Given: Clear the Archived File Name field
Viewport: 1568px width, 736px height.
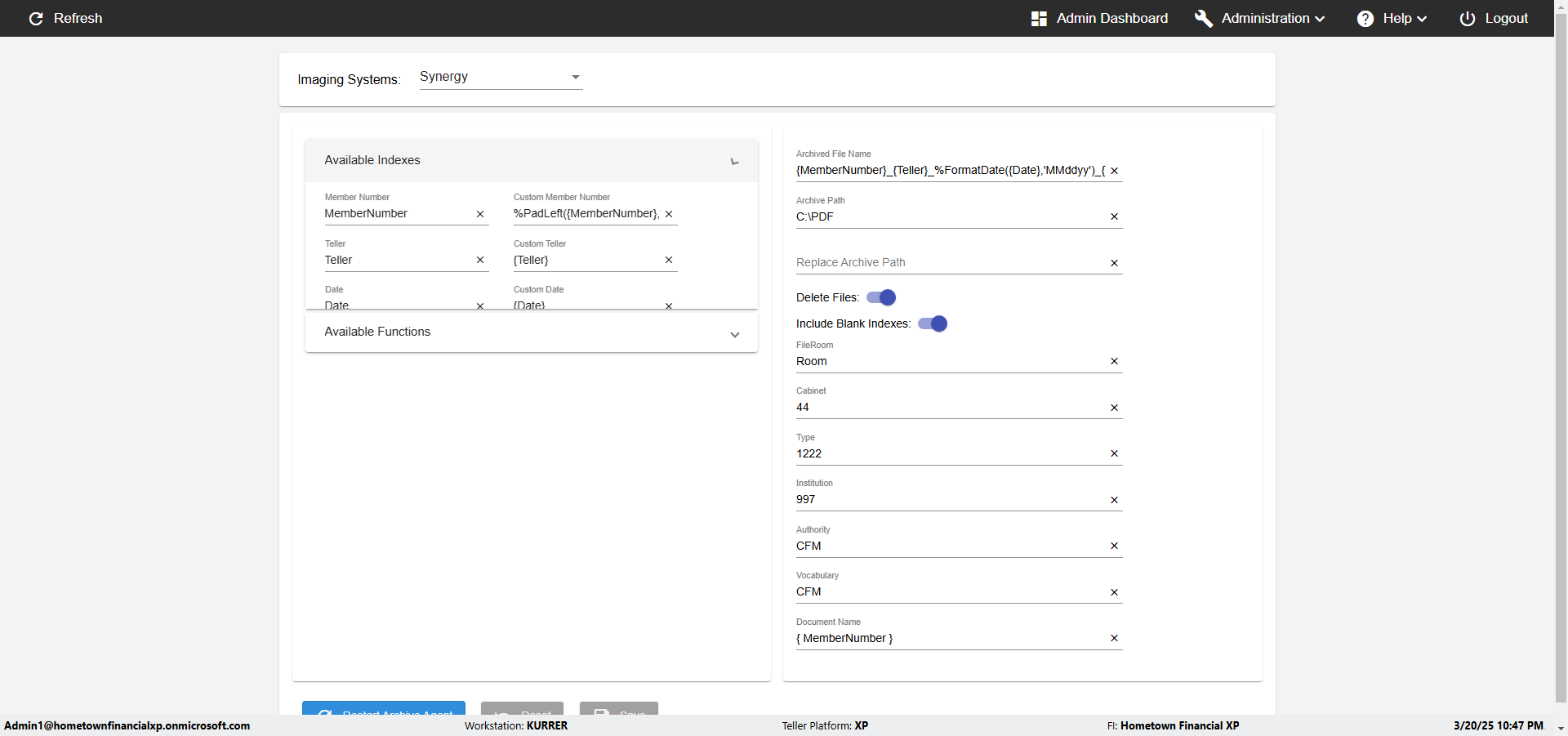Looking at the screenshot, I should pos(1114,171).
